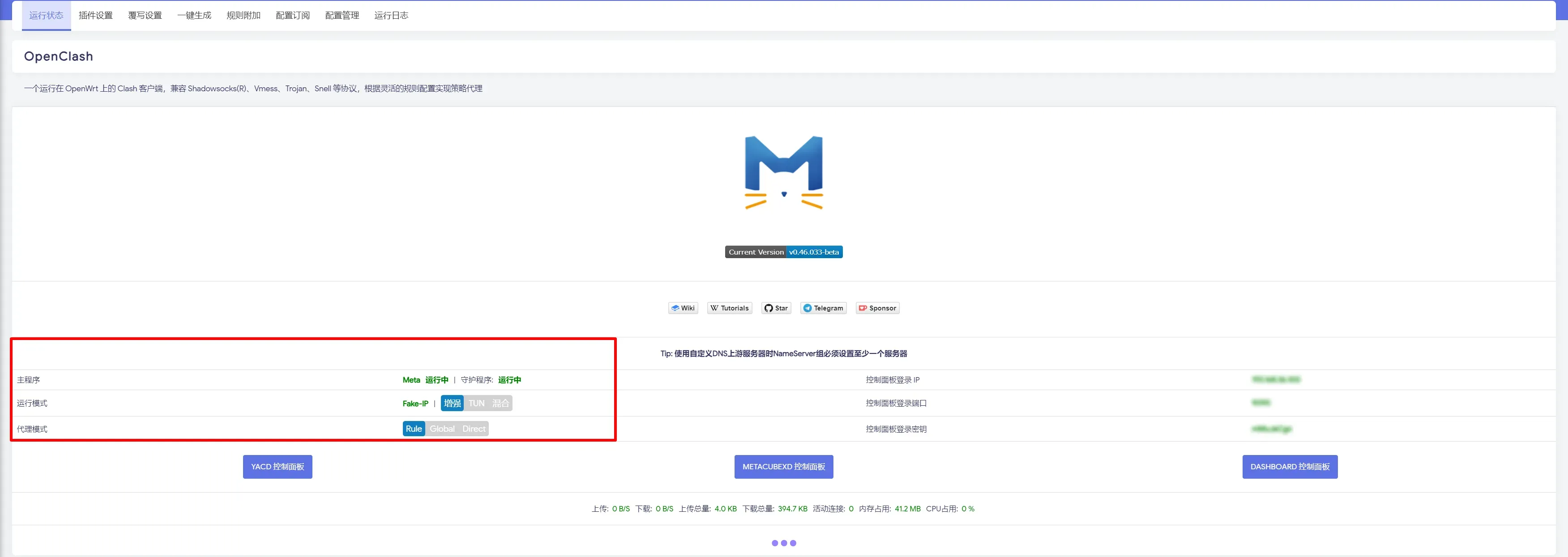Viewport: 1568px width, 557px height.
Task: Click the Fake-IP mode label
Action: [416, 404]
